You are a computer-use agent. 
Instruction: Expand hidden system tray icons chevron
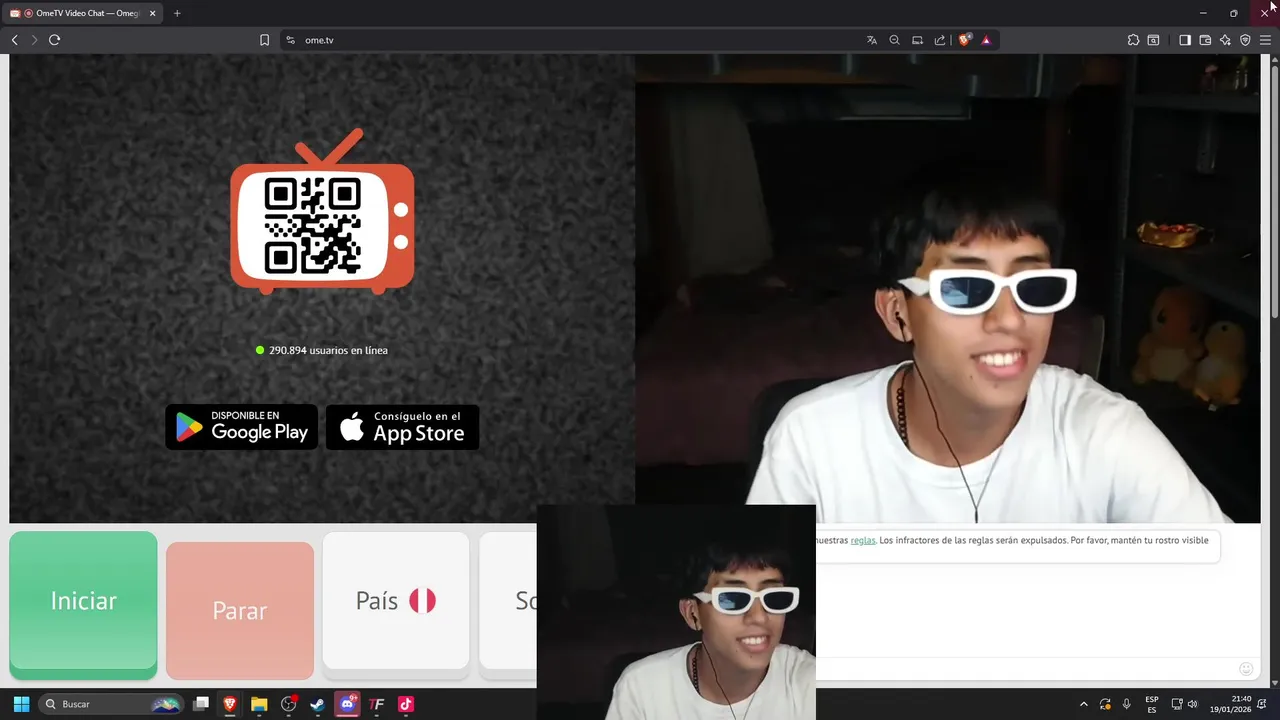pyautogui.click(x=1083, y=704)
